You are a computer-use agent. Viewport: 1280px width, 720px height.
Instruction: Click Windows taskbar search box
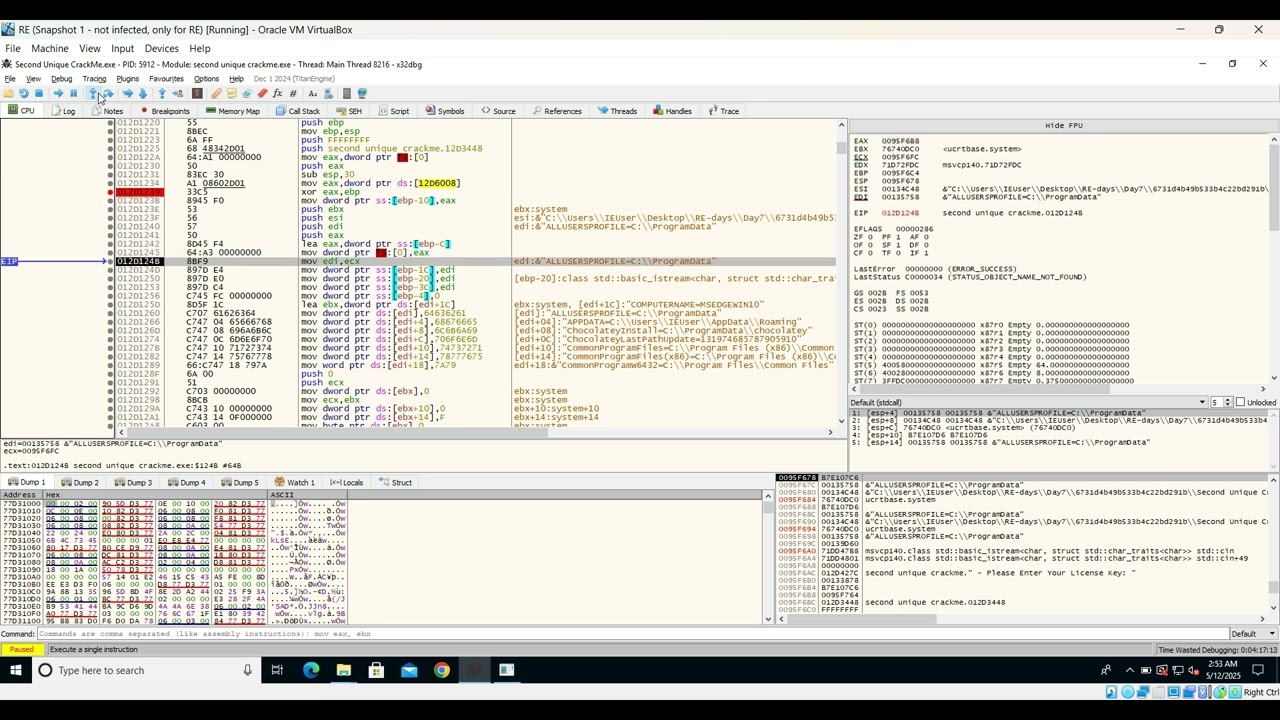click(x=147, y=670)
